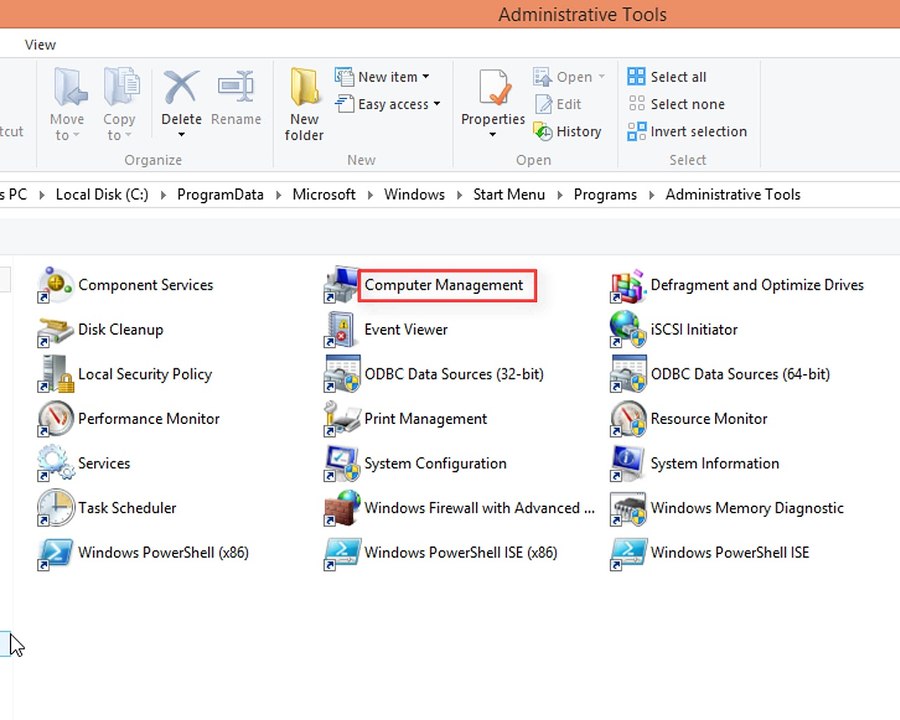The width and height of the screenshot is (900, 720).
Task: Click the Properties ribbon icon
Action: [493, 87]
